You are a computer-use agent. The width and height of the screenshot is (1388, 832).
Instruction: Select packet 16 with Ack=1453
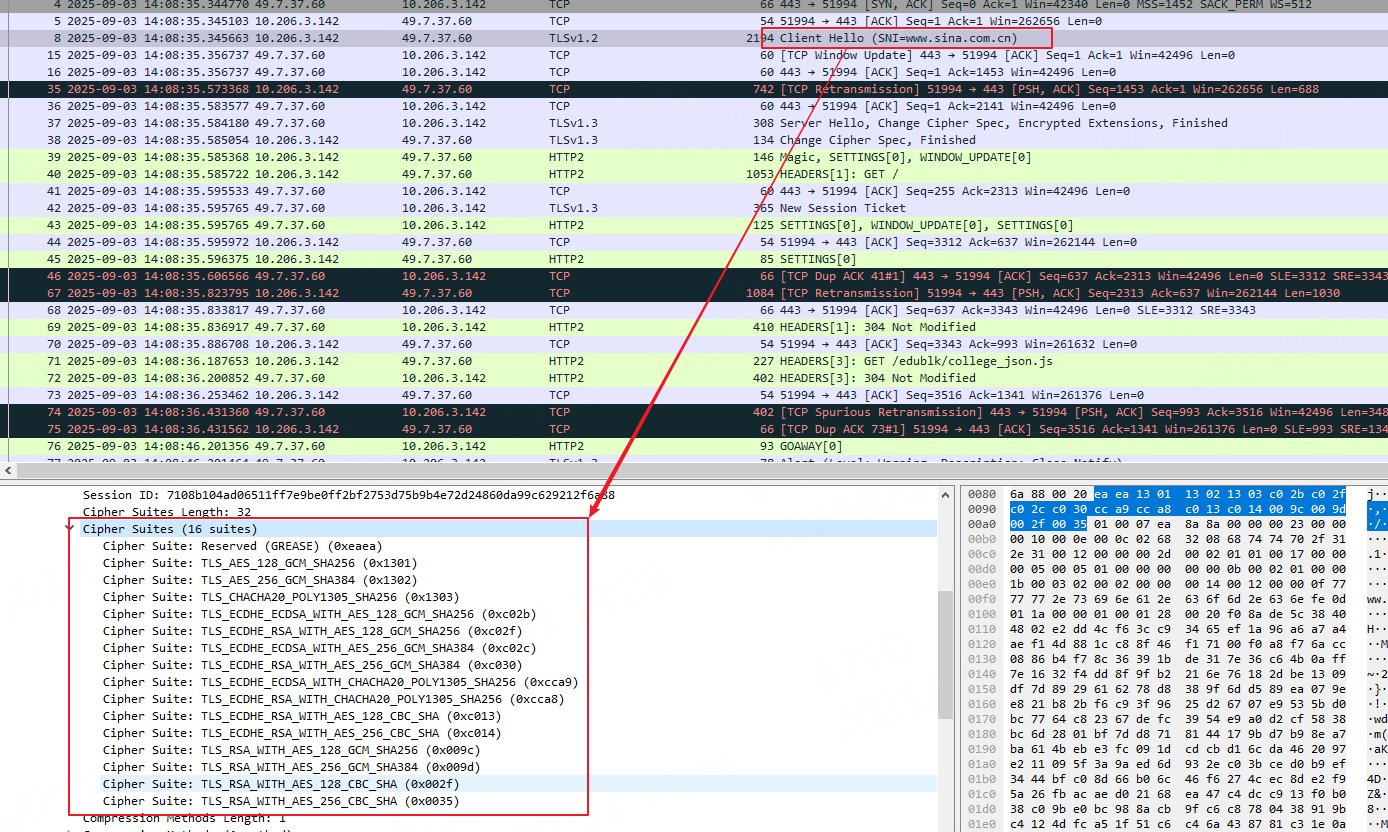694,72
